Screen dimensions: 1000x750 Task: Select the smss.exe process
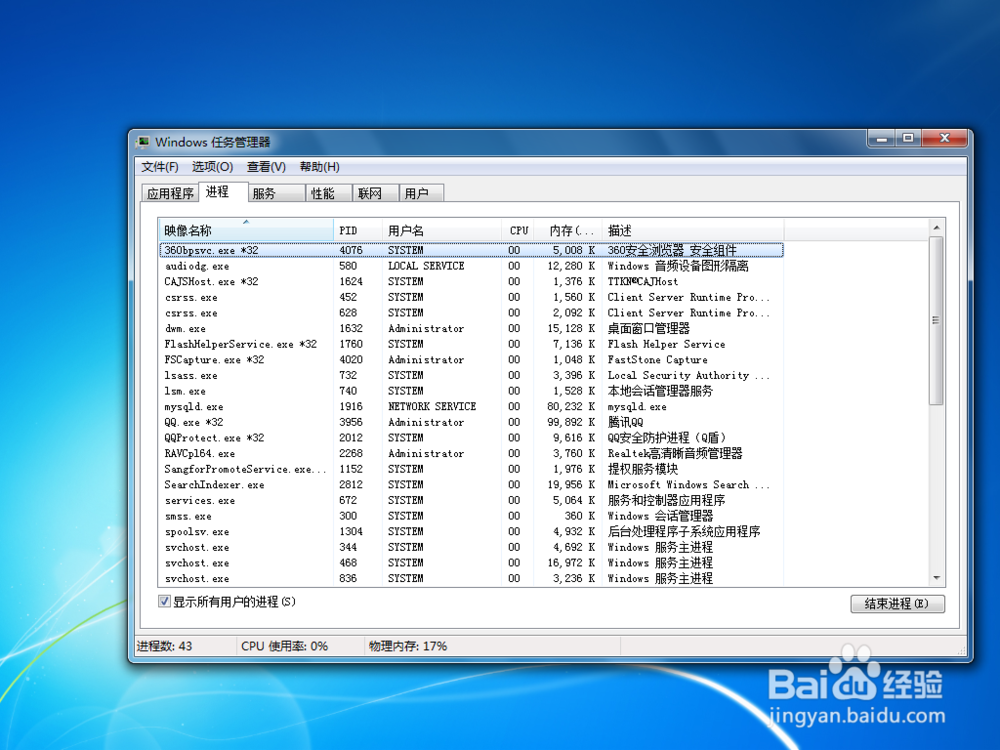(471, 516)
